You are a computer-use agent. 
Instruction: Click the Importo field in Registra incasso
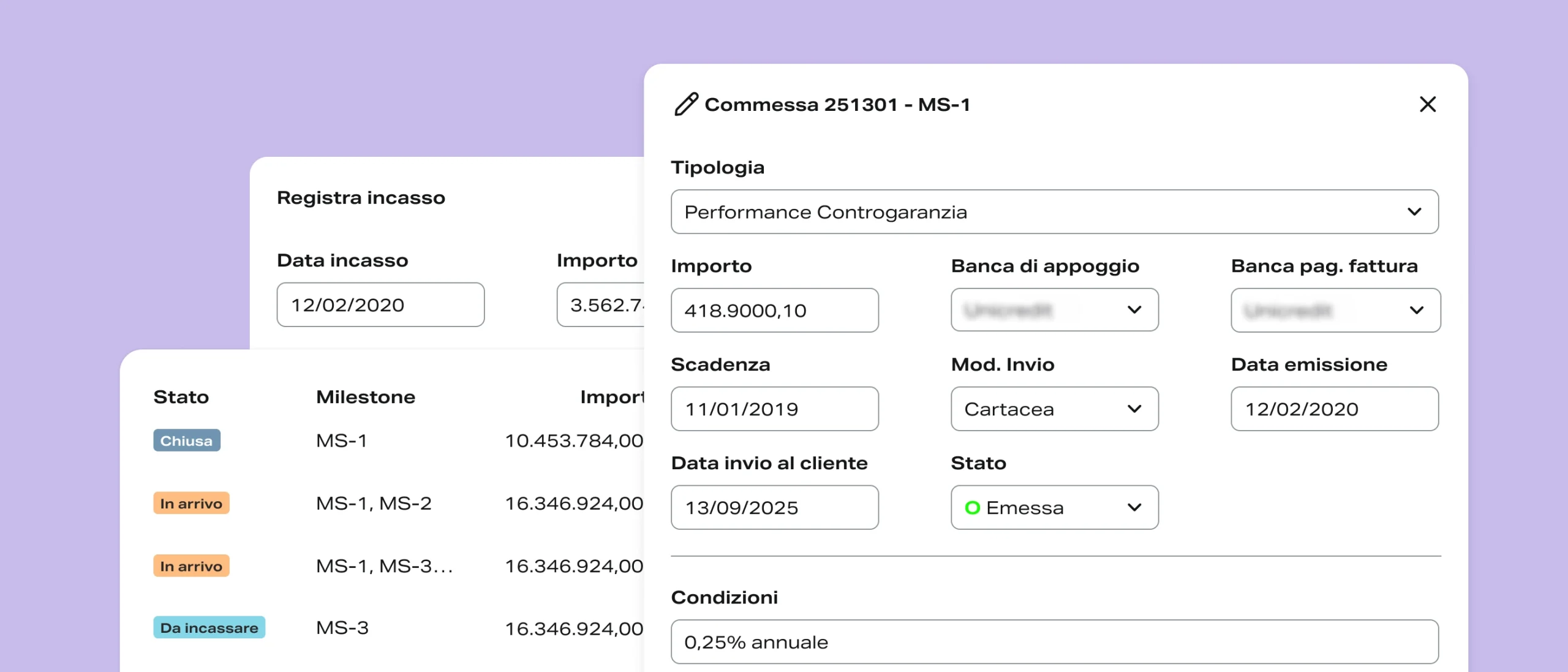pos(601,304)
